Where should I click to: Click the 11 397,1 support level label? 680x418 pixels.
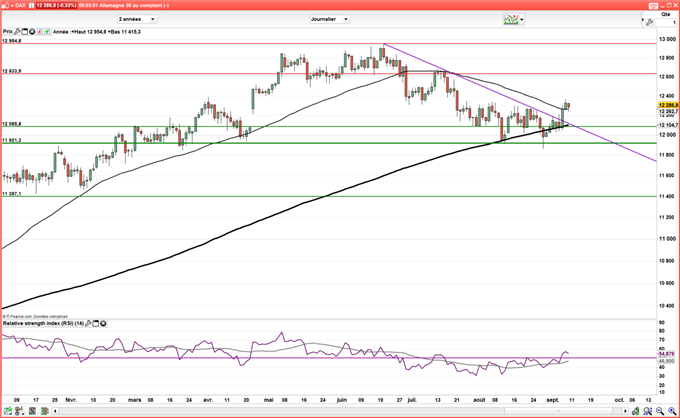tap(12, 194)
